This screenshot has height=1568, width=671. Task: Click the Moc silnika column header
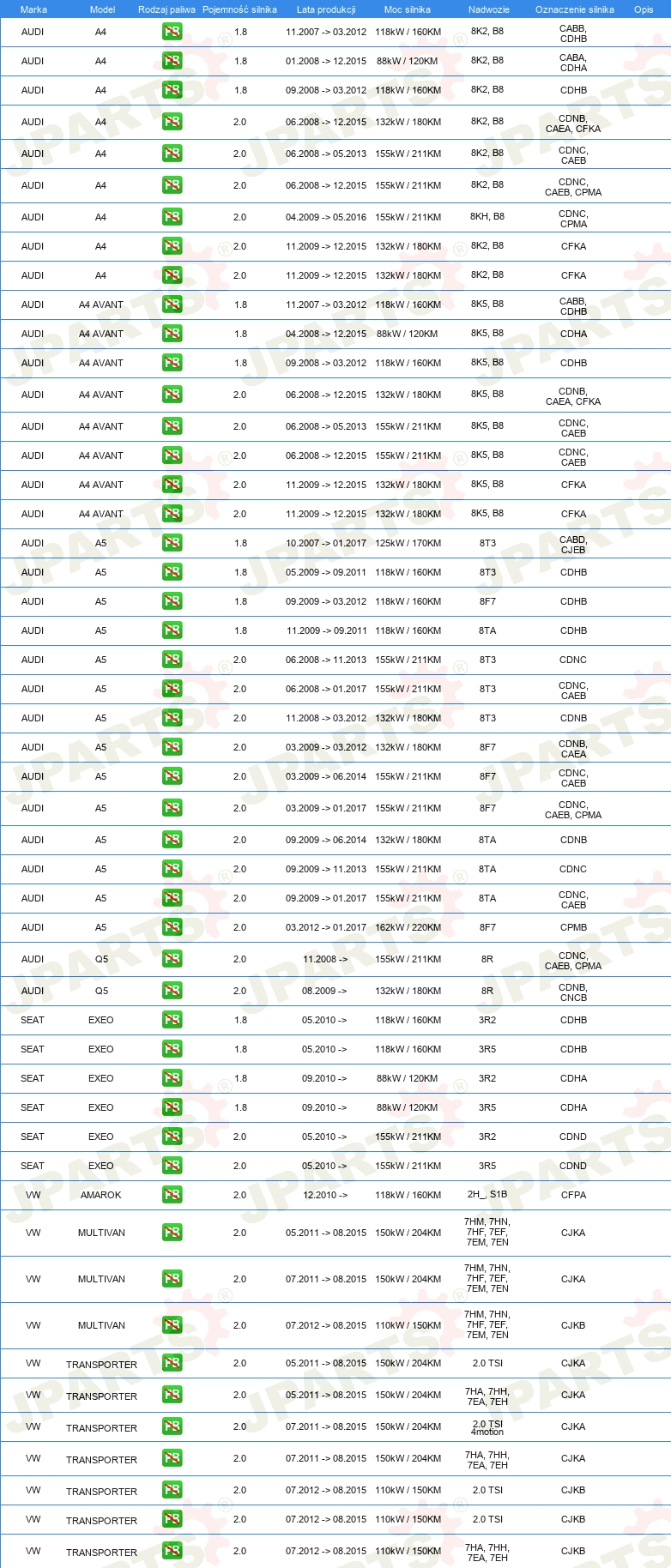408,9
